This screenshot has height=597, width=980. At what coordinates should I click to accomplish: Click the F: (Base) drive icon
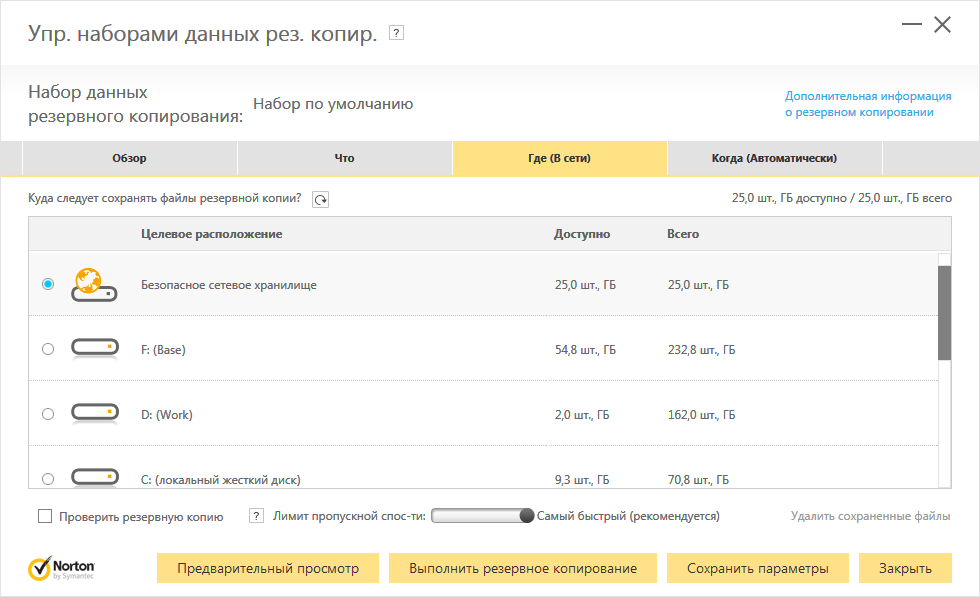click(95, 349)
